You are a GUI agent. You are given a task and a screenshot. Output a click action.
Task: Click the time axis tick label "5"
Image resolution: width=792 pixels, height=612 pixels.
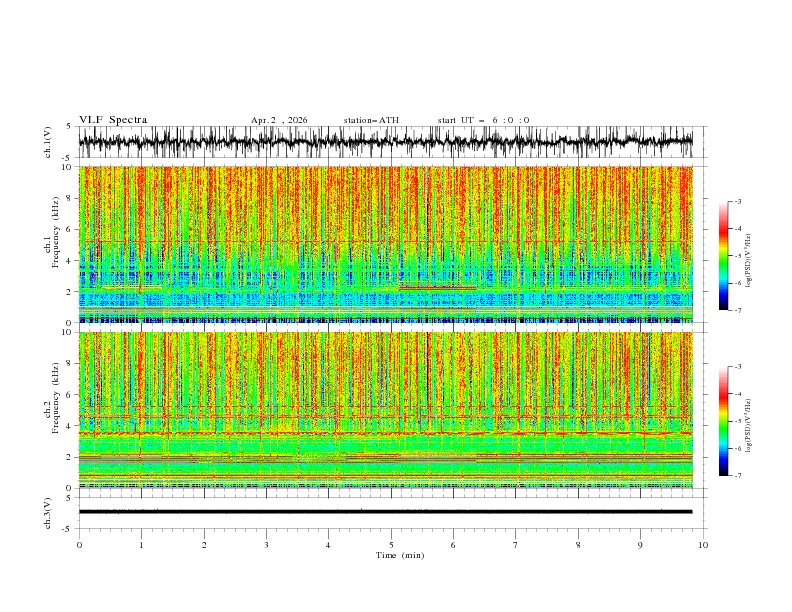pyautogui.click(x=391, y=545)
